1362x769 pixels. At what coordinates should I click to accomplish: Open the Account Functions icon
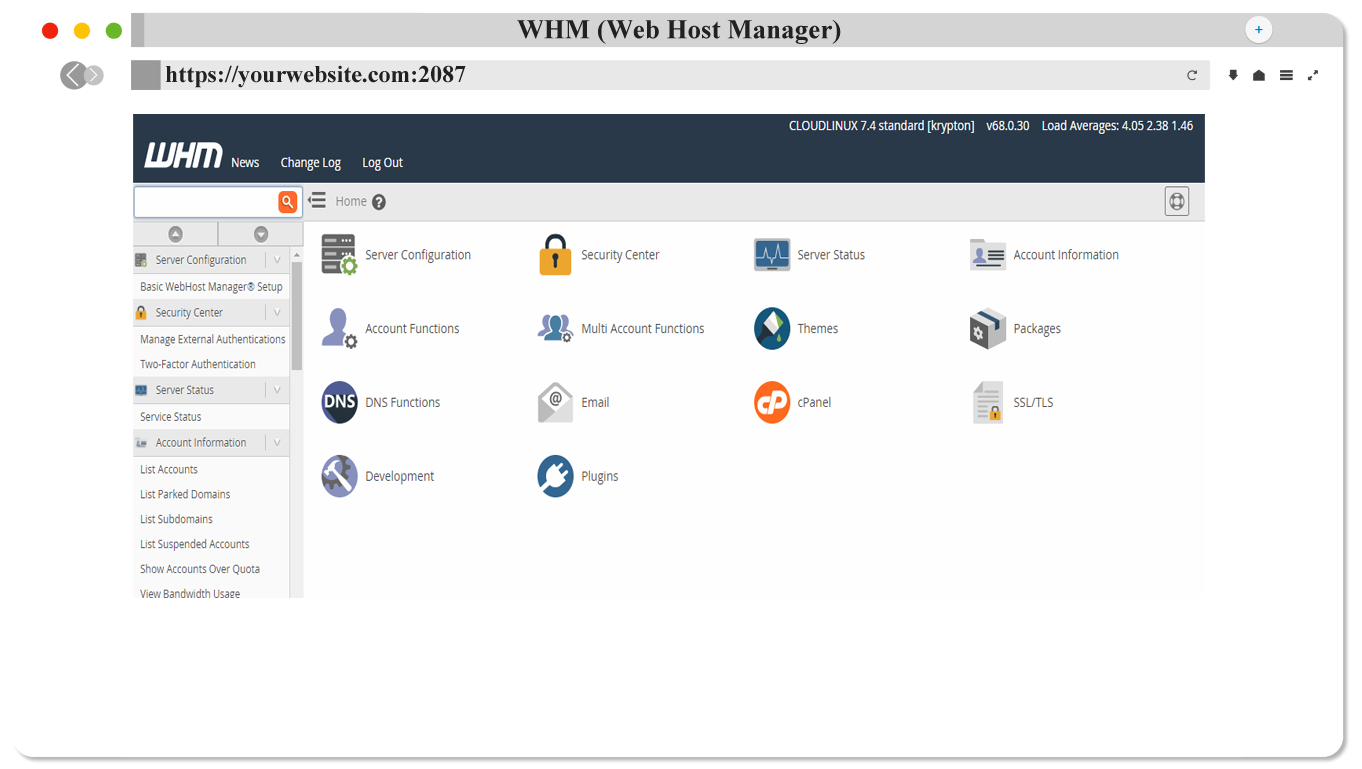click(x=339, y=329)
